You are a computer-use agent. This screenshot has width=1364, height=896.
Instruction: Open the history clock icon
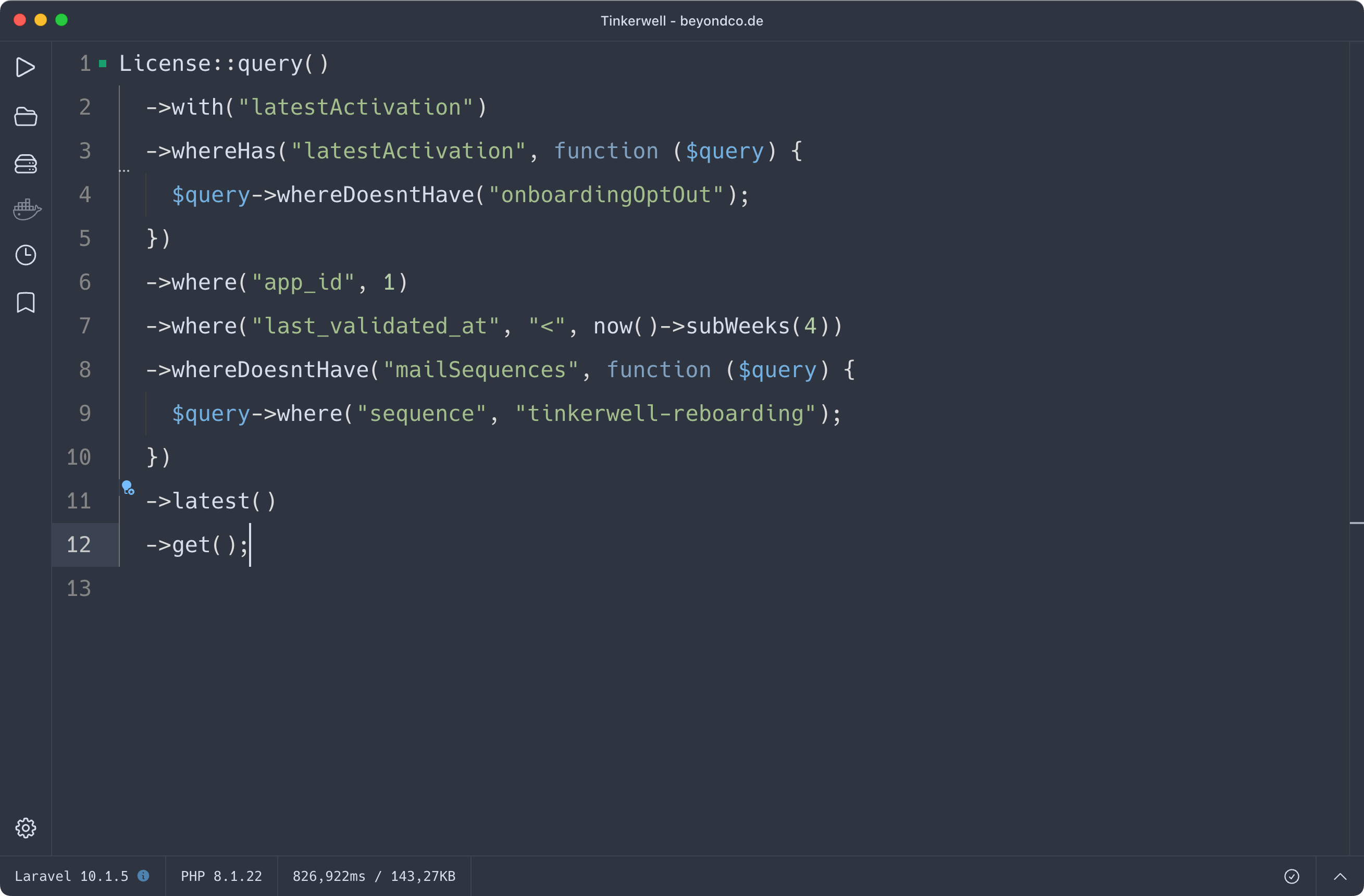(x=25, y=255)
